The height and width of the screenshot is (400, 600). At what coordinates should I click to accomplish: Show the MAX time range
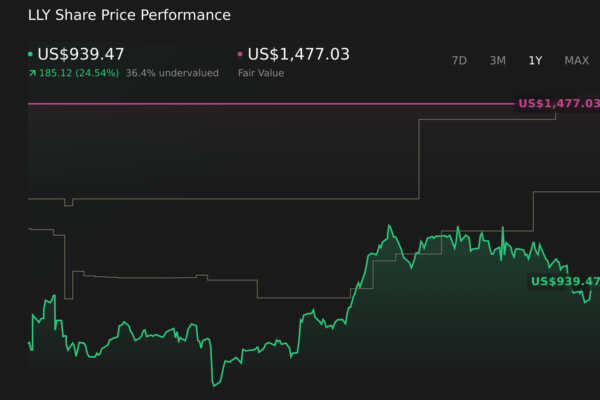click(576, 60)
